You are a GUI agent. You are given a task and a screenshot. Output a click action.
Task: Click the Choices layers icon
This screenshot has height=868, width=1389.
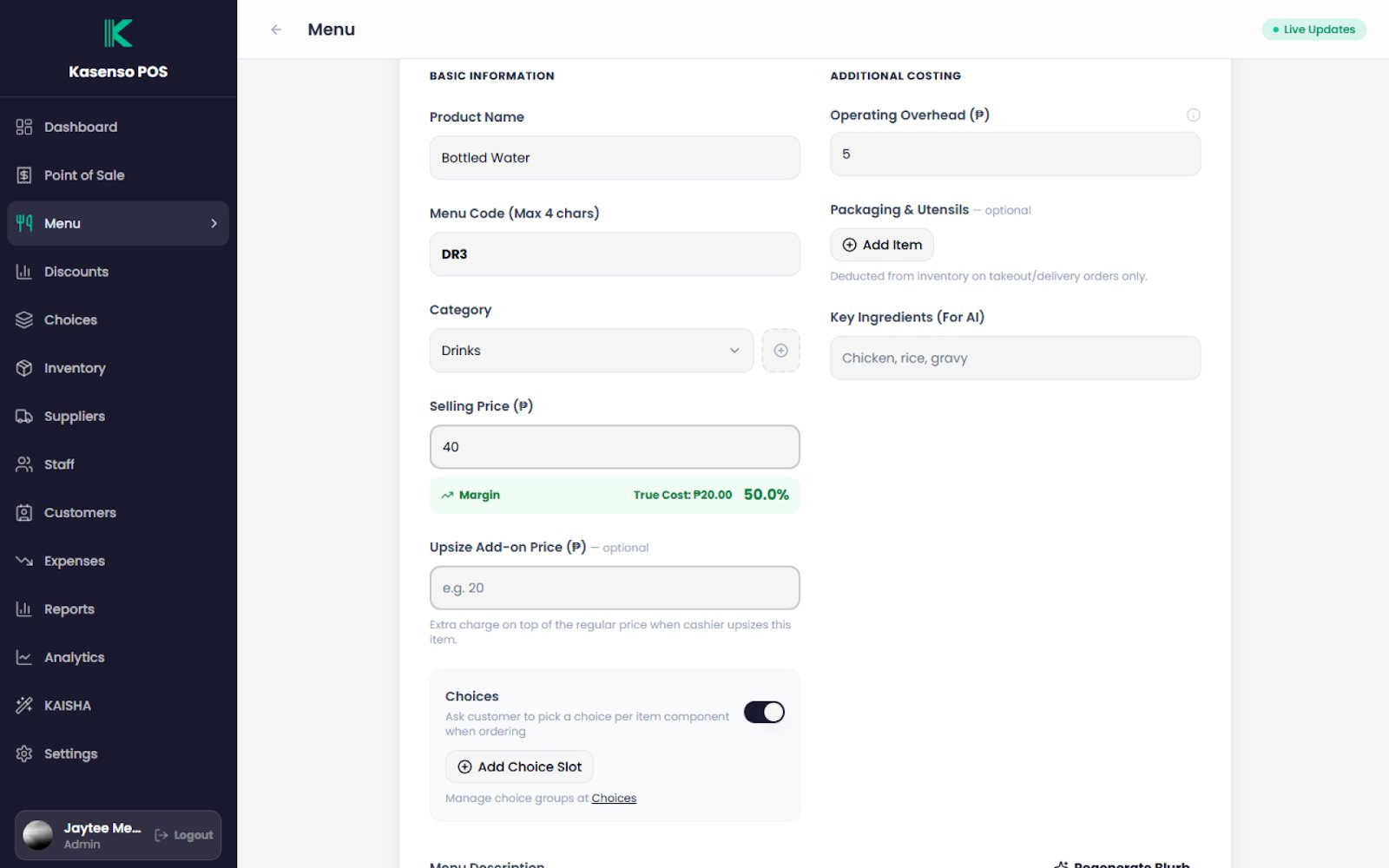24,319
